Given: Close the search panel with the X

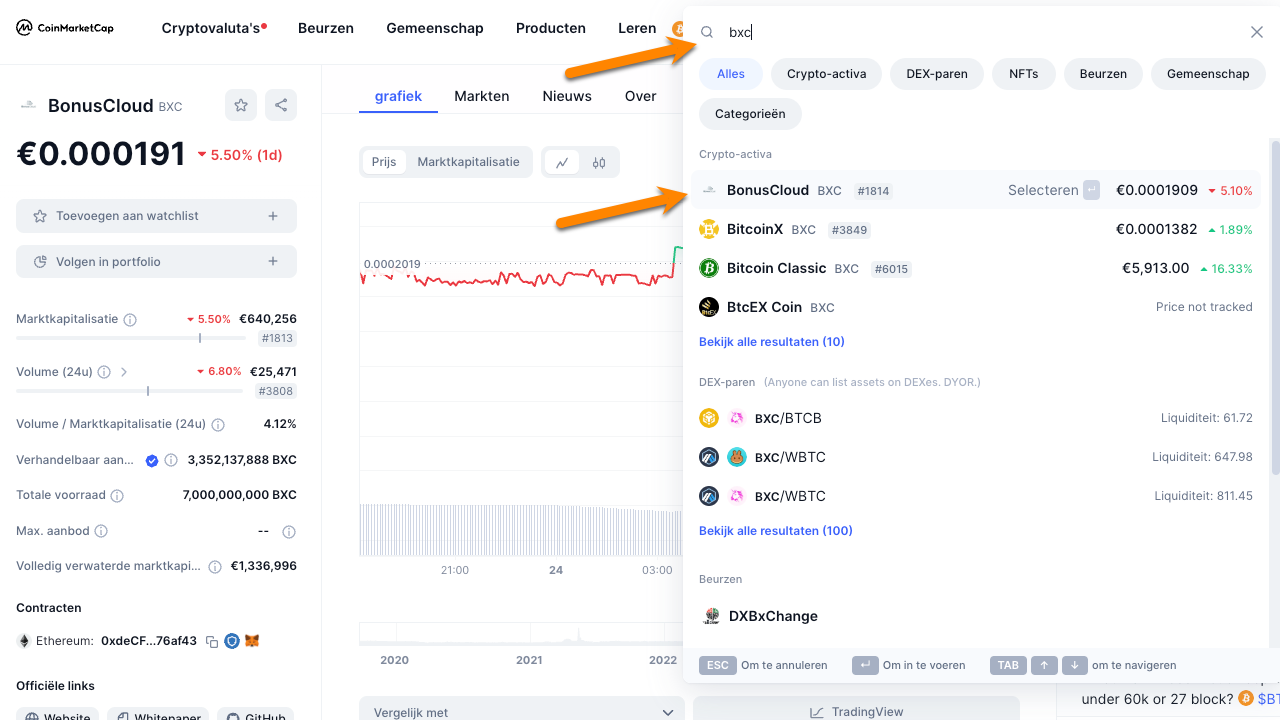Looking at the screenshot, I should tap(1257, 32).
